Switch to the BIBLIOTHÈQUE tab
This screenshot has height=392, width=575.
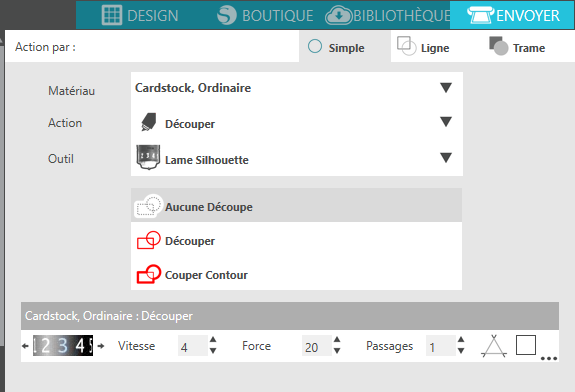(x=388, y=15)
